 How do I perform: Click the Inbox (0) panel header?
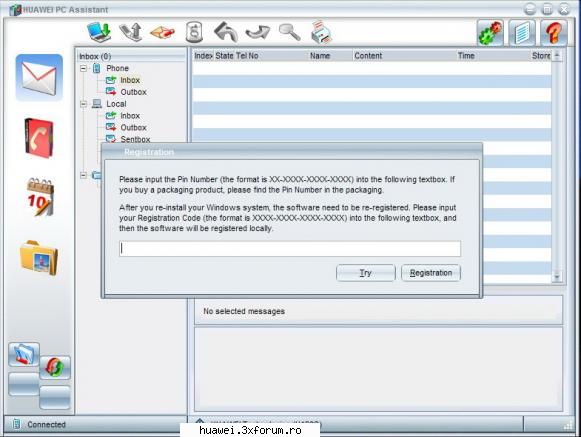point(131,56)
